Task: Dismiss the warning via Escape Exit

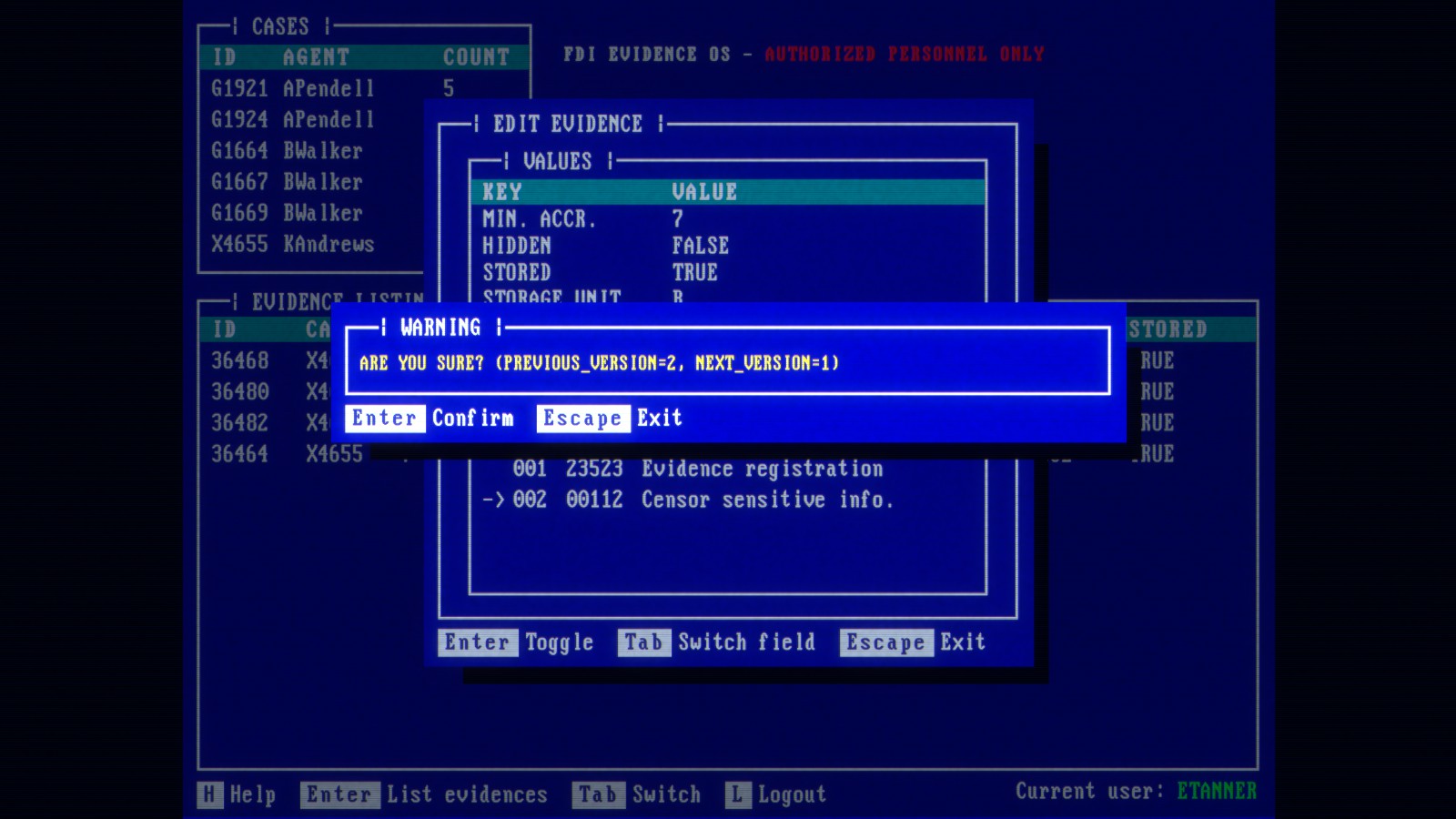Action: point(615,419)
